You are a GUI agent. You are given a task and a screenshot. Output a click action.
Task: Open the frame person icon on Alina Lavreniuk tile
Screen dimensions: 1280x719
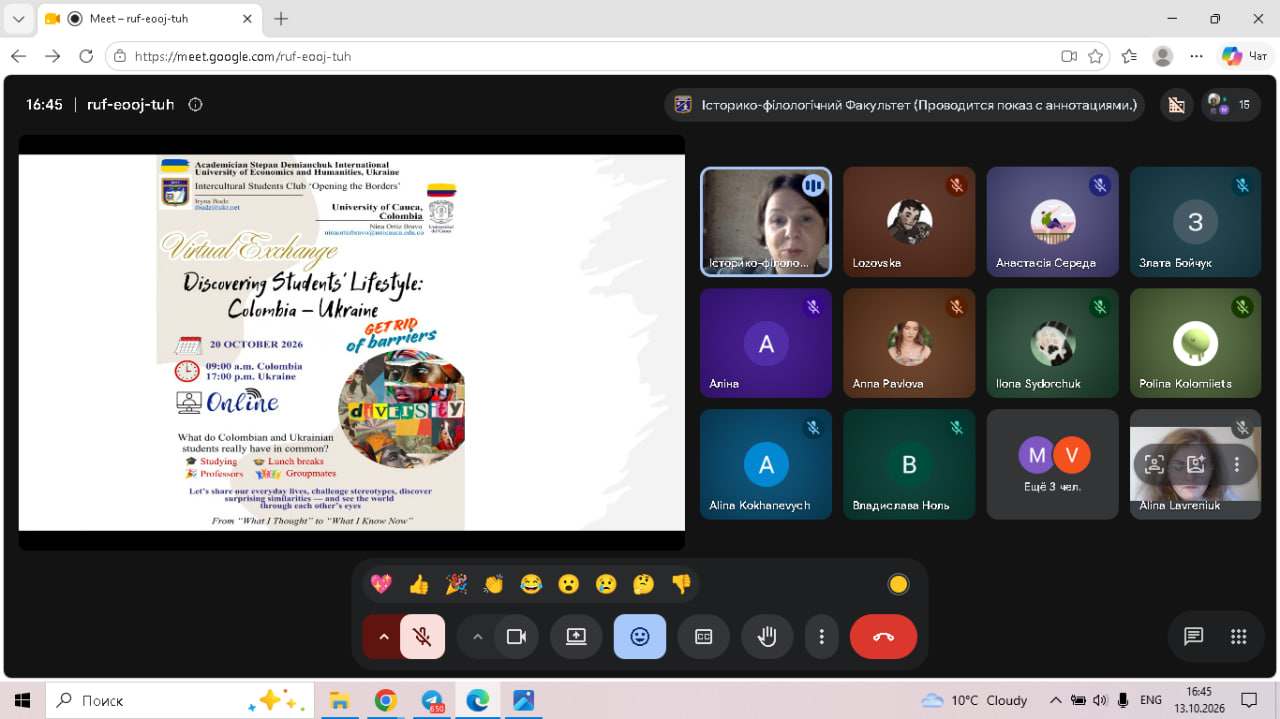[x=1154, y=464]
